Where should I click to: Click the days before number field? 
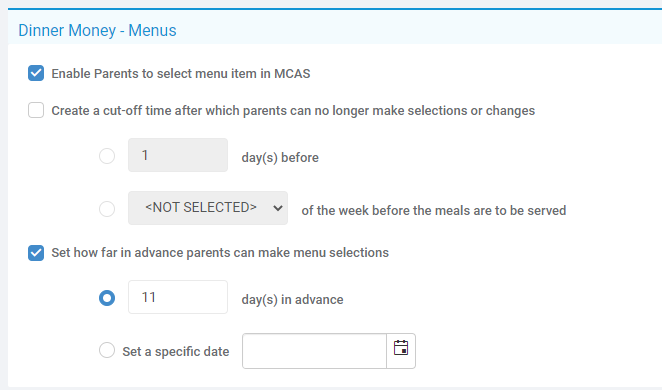[178, 155]
